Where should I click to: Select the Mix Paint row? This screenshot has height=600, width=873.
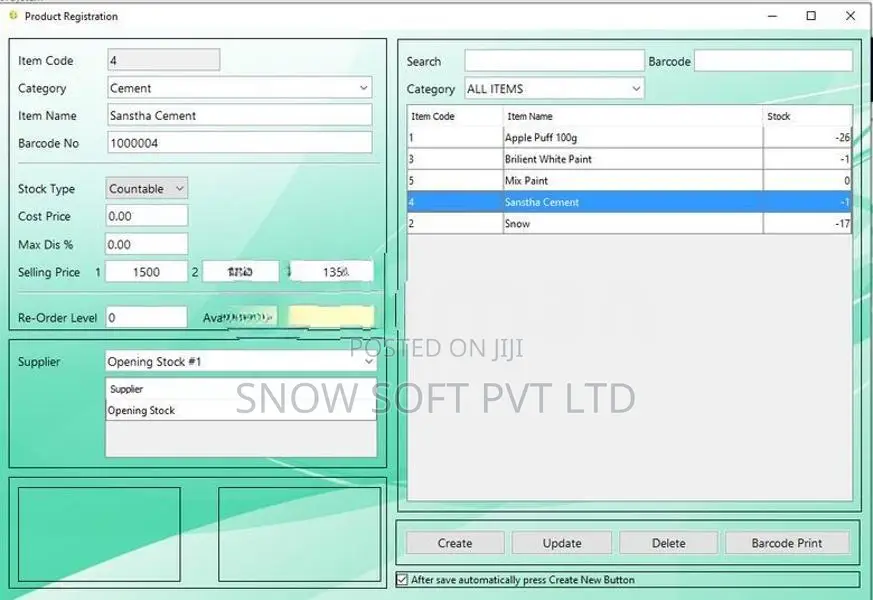click(629, 180)
